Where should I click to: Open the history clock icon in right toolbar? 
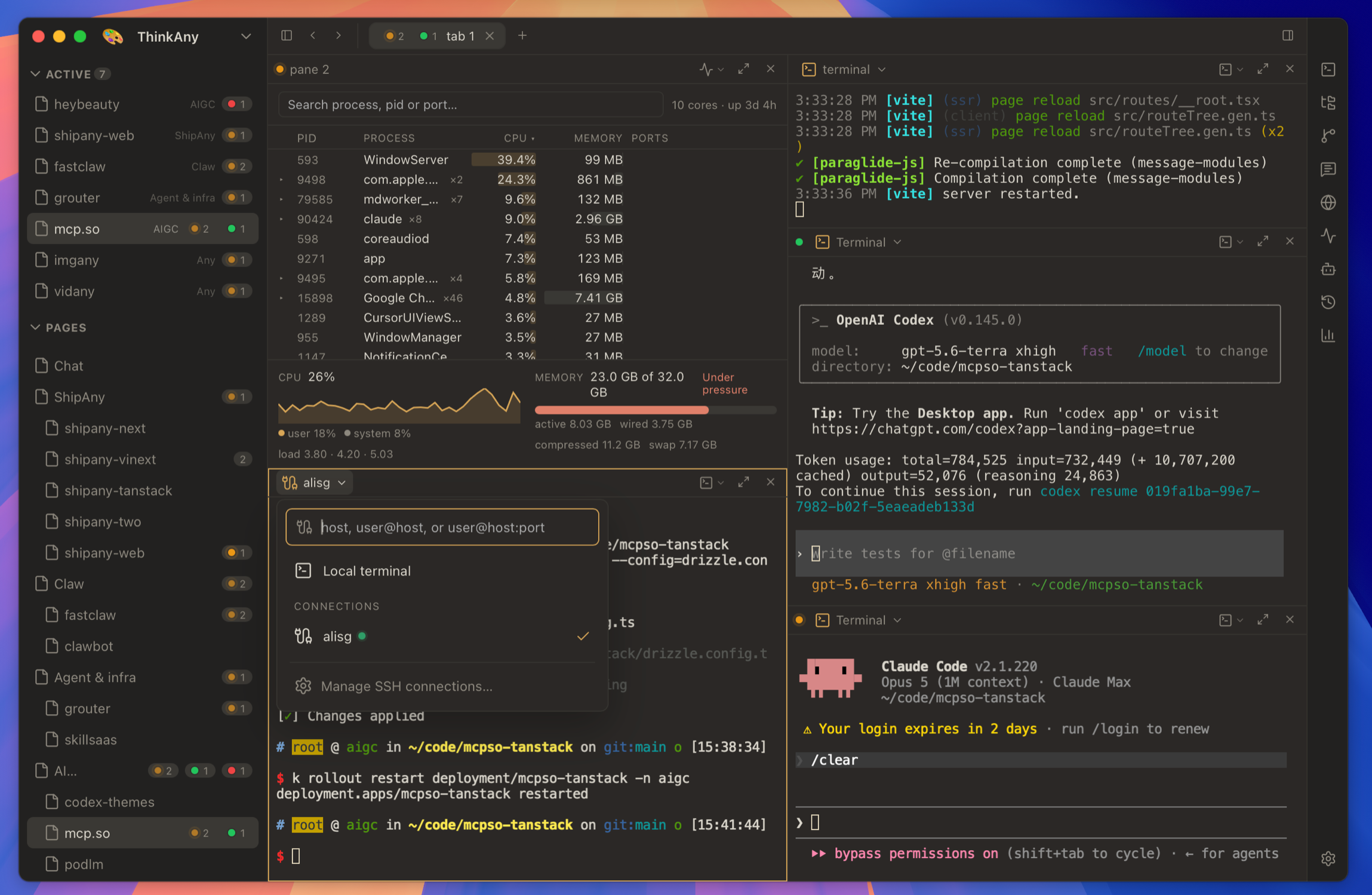[x=1328, y=302]
